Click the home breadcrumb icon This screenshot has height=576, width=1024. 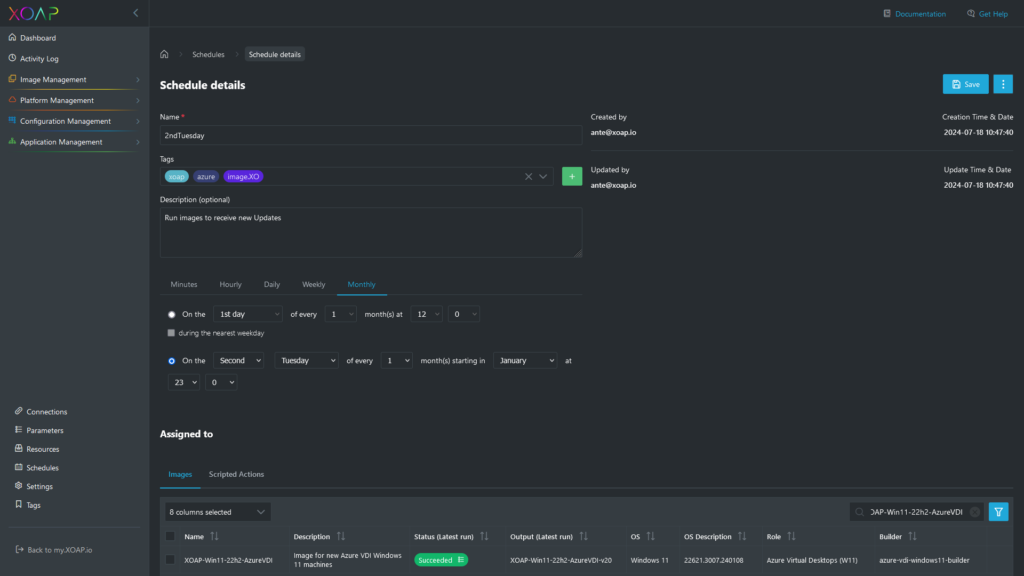point(164,54)
